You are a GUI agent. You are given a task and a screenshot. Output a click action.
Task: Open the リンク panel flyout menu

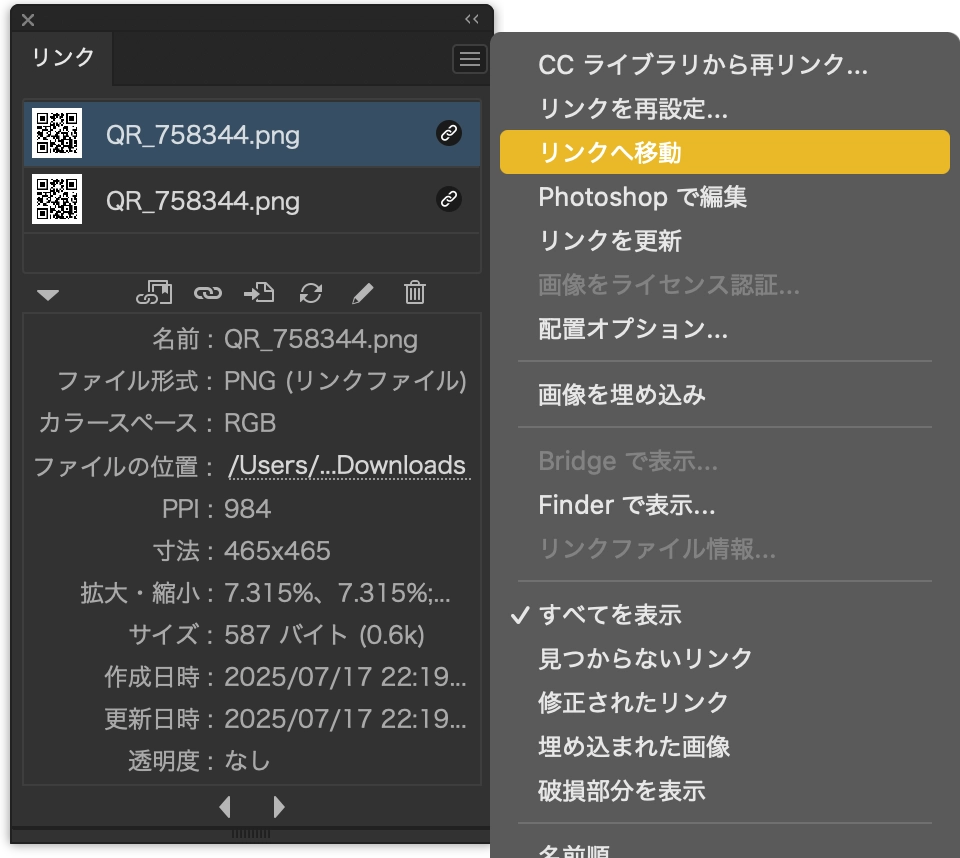tap(470, 59)
